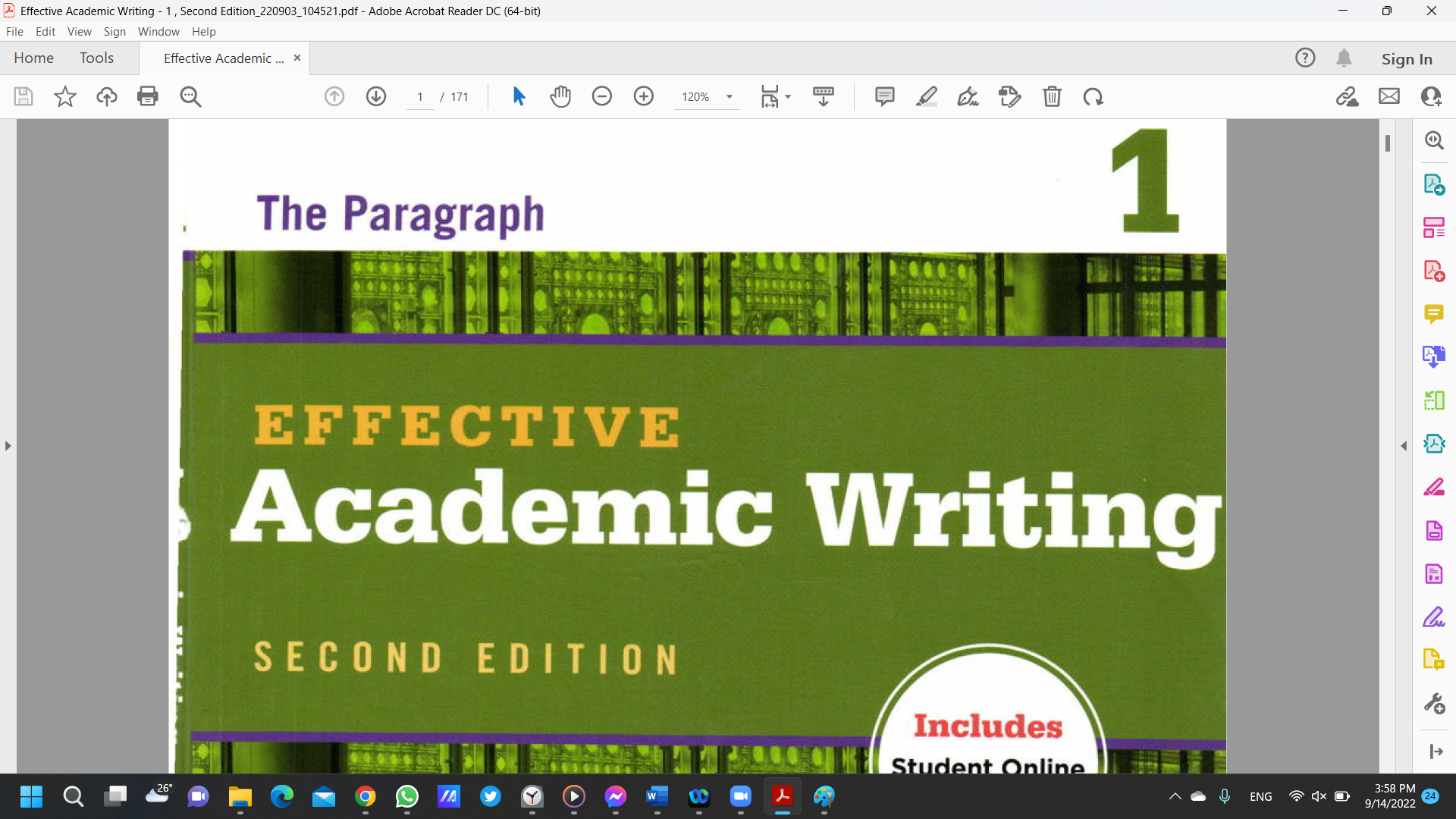This screenshot has width=1456, height=819.
Task: Delete with the trash can icon
Action: click(1052, 96)
